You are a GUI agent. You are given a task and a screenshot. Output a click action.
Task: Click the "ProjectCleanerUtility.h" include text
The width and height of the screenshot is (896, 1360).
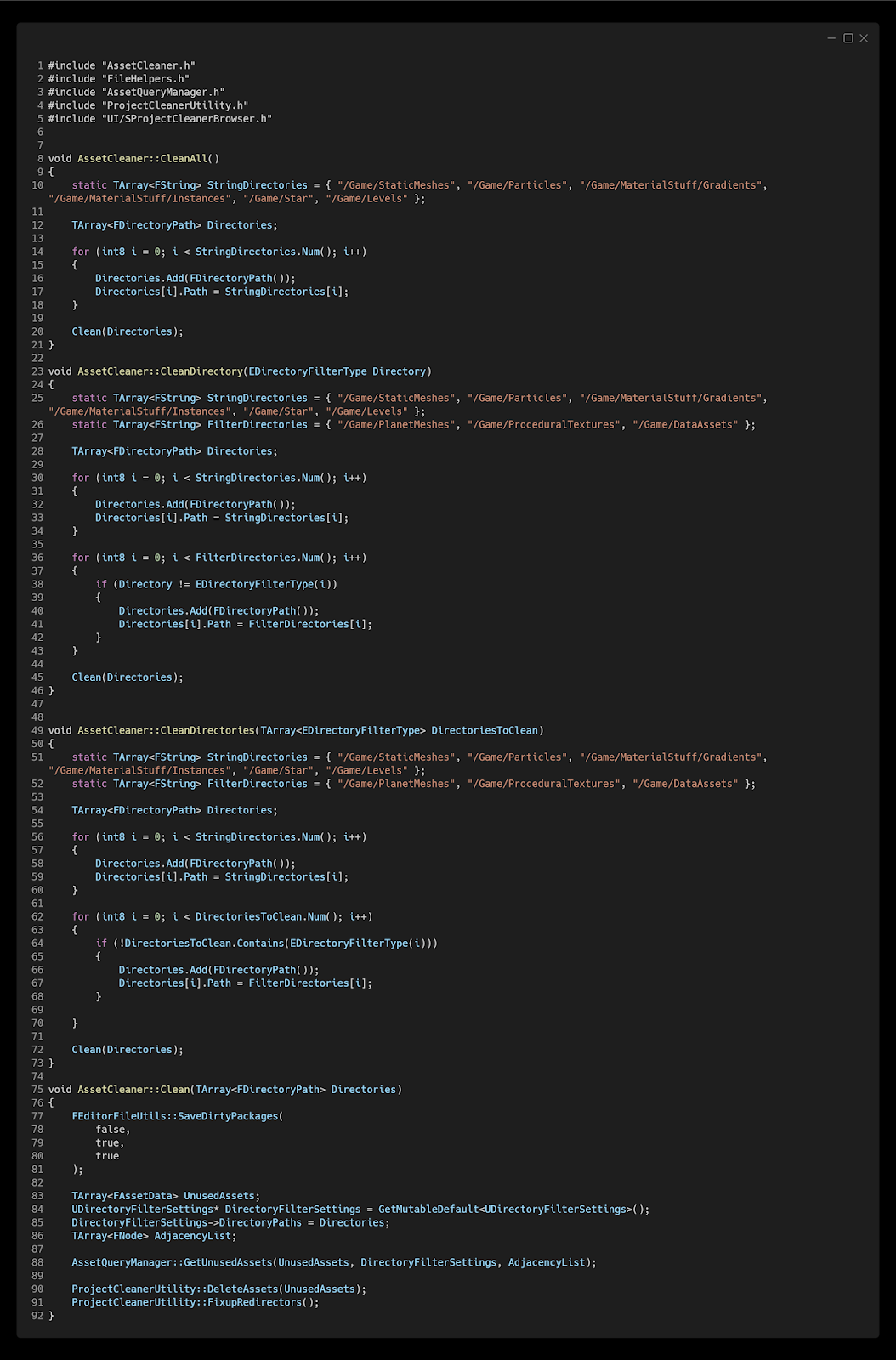[175, 105]
